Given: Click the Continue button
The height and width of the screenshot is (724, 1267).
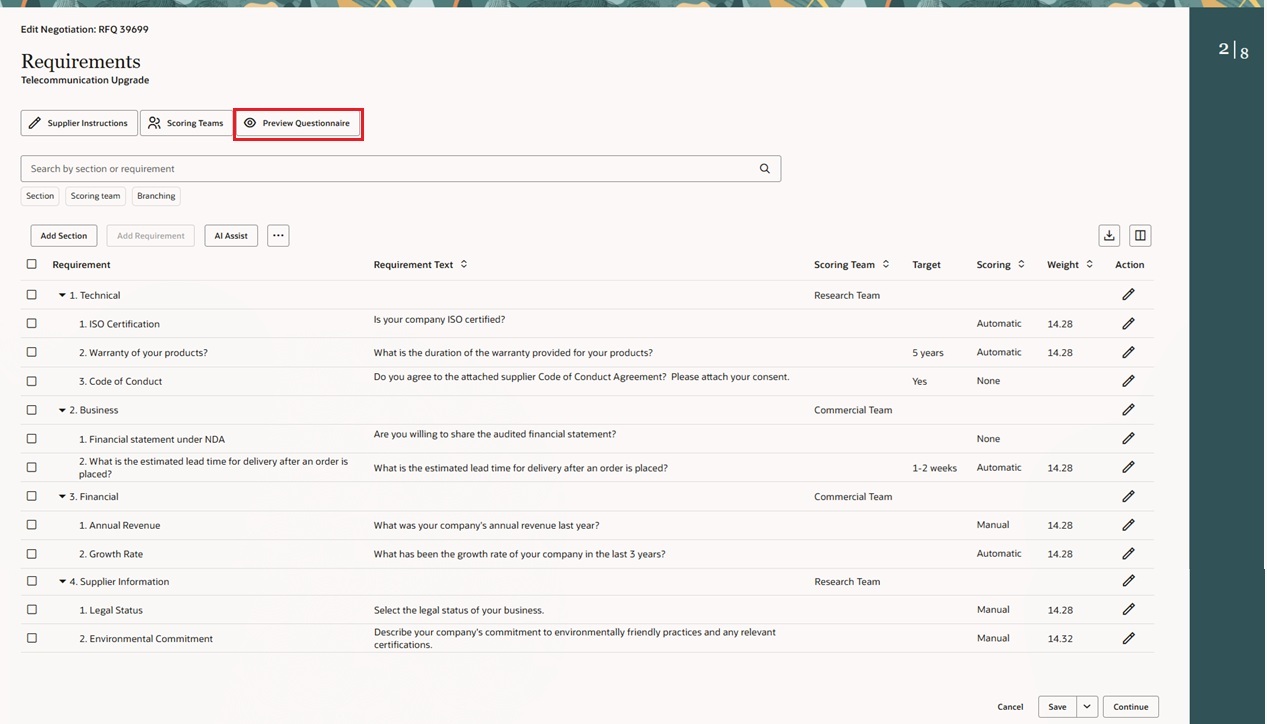Looking at the screenshot, I should pyautogui.click(x=1130, y=706).
